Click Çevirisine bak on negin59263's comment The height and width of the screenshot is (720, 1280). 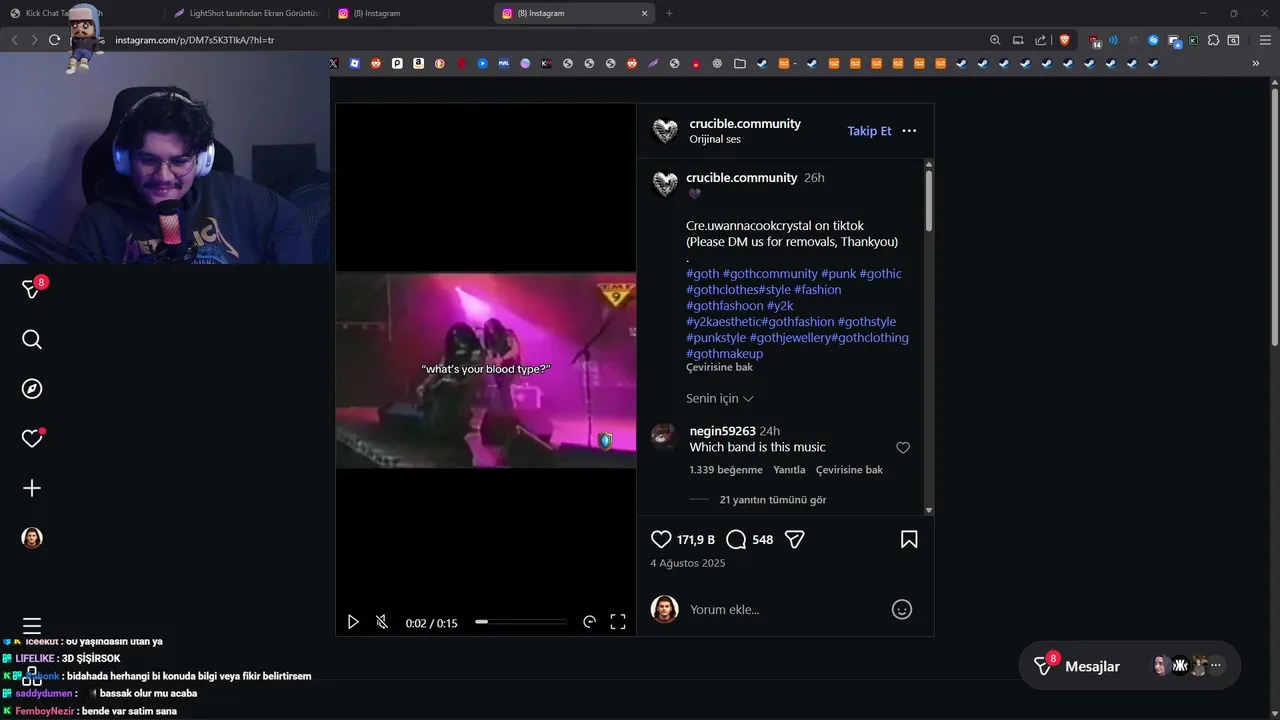click(x=849, y=470)
